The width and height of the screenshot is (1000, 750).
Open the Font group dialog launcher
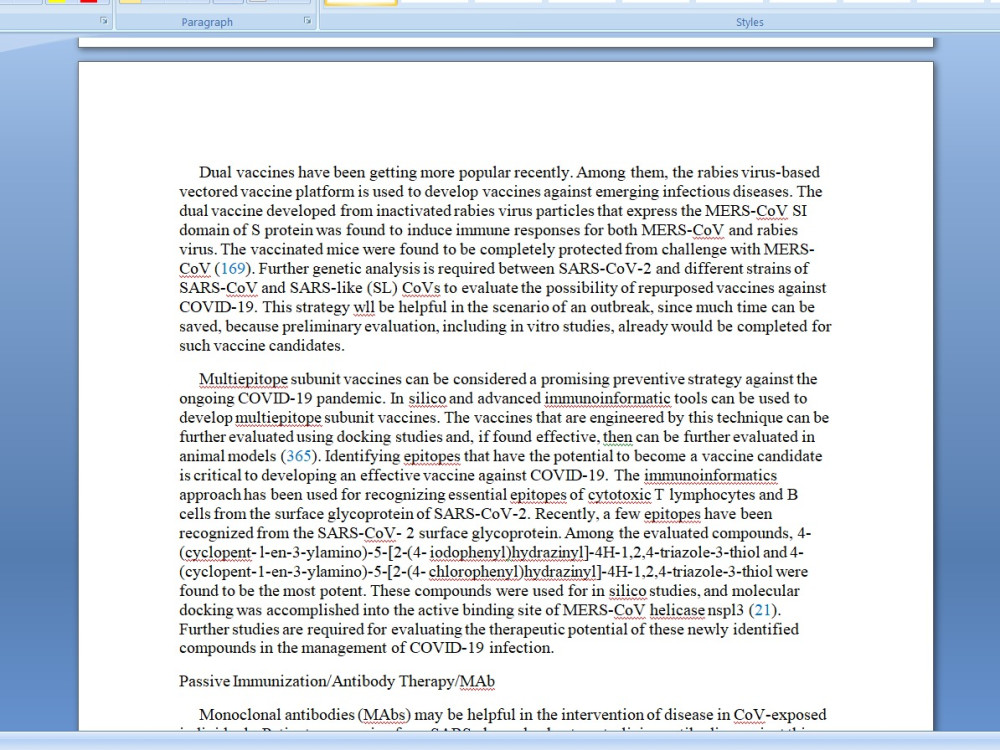point(103,21)
